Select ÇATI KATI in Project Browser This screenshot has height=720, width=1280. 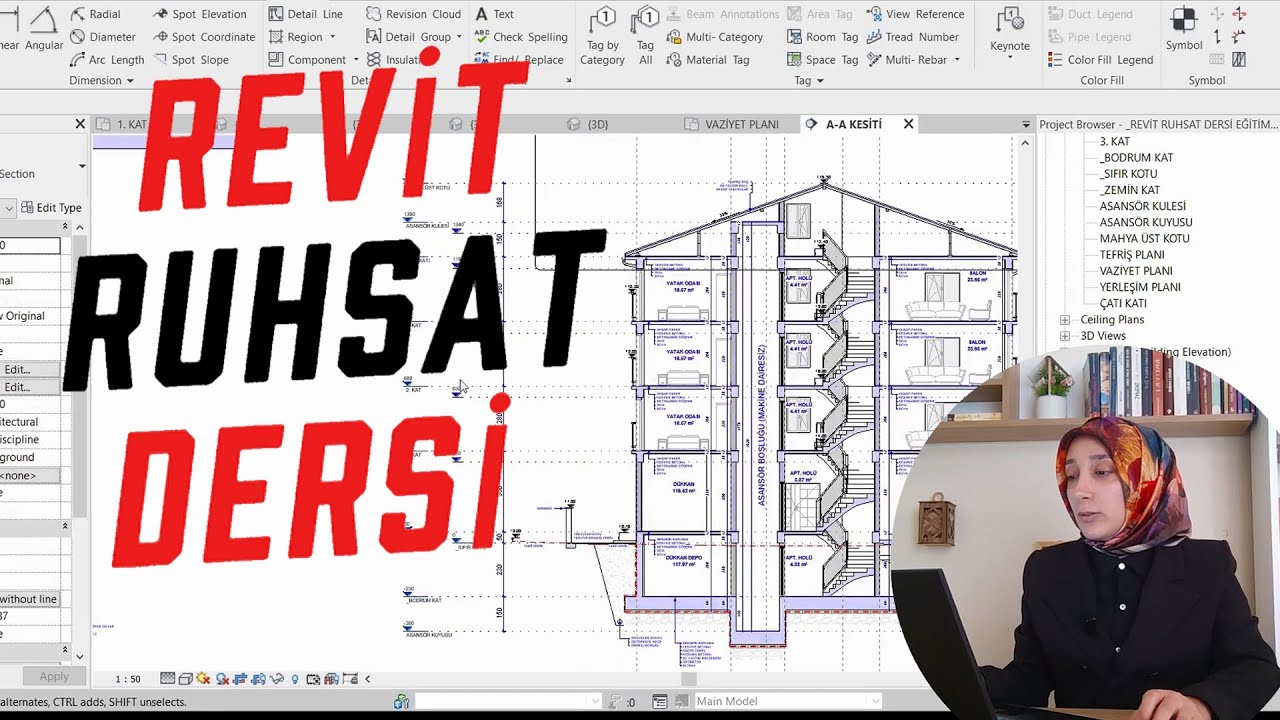point(1123,303)
